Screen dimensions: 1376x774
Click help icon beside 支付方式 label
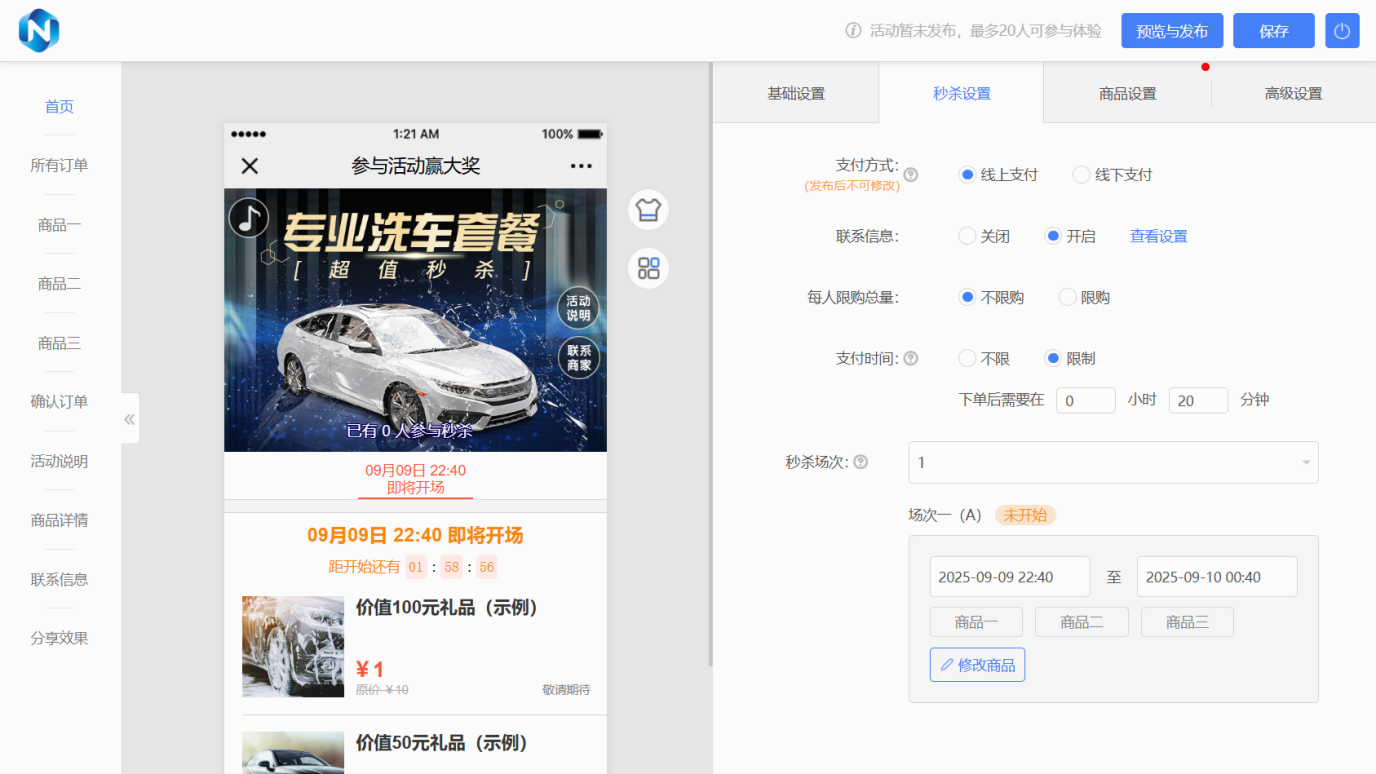[x=910, y=175]
